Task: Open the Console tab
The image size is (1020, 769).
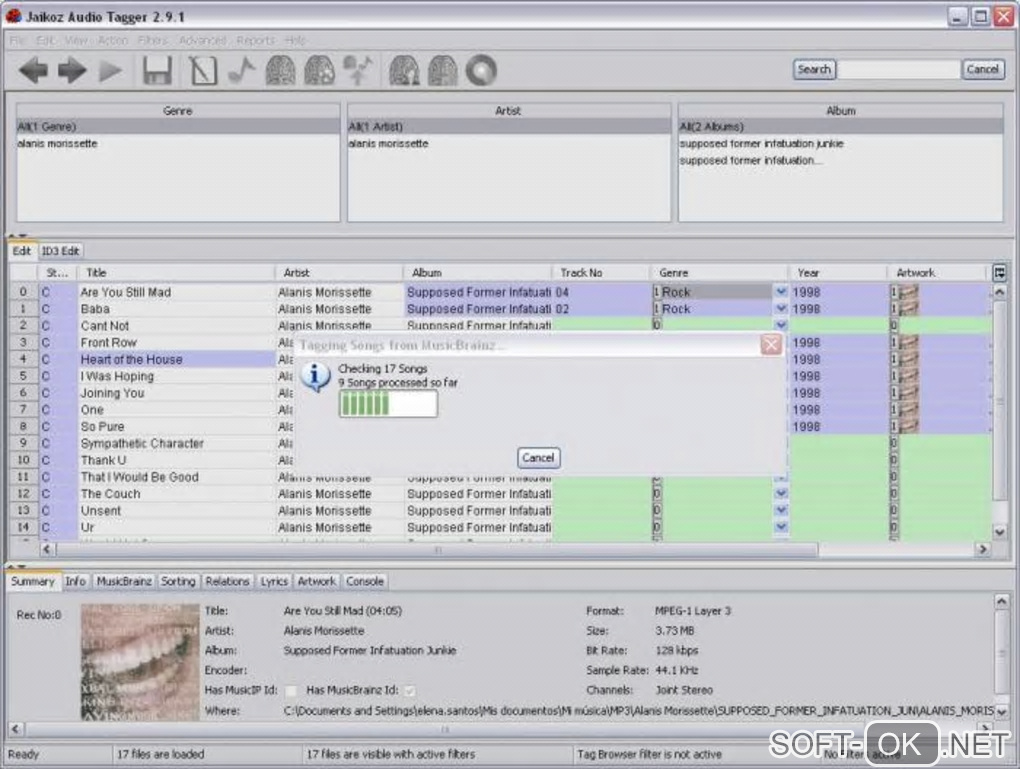Action: [x=364, y=582]
